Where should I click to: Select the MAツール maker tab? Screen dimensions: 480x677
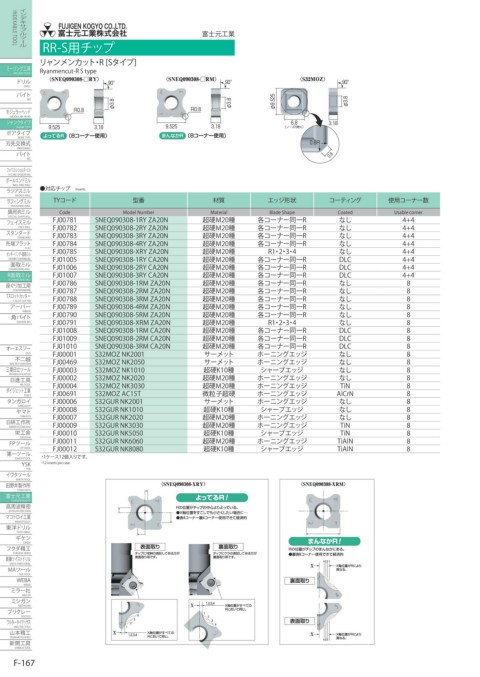click(16, 571)
